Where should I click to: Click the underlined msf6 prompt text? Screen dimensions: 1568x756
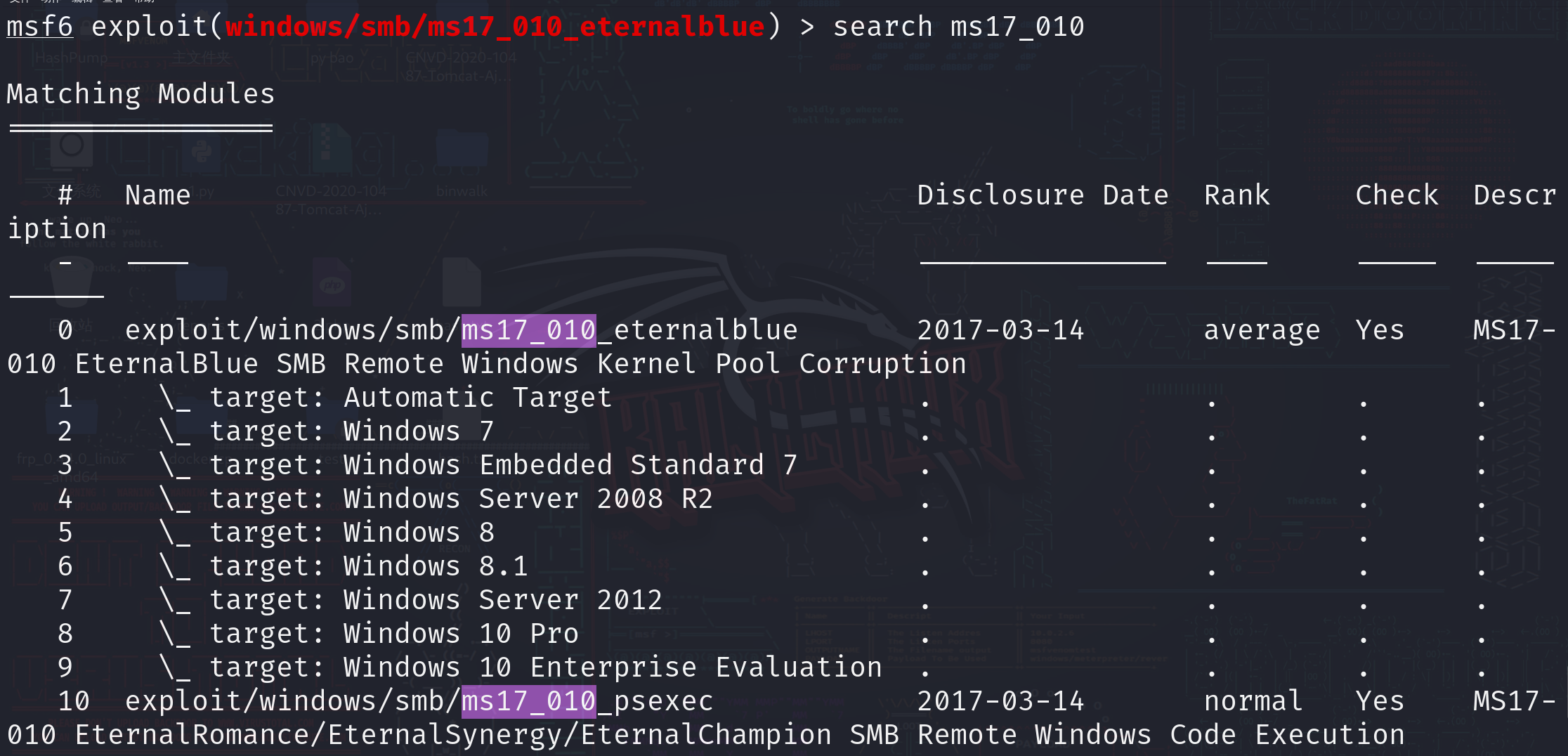[40, 27]
